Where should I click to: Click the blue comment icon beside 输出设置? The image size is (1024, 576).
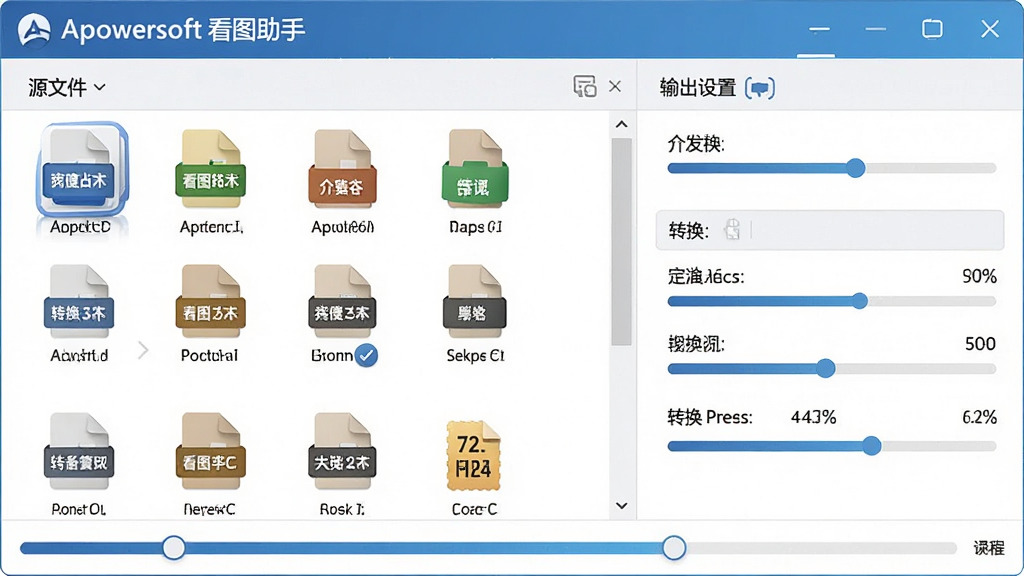760,88
